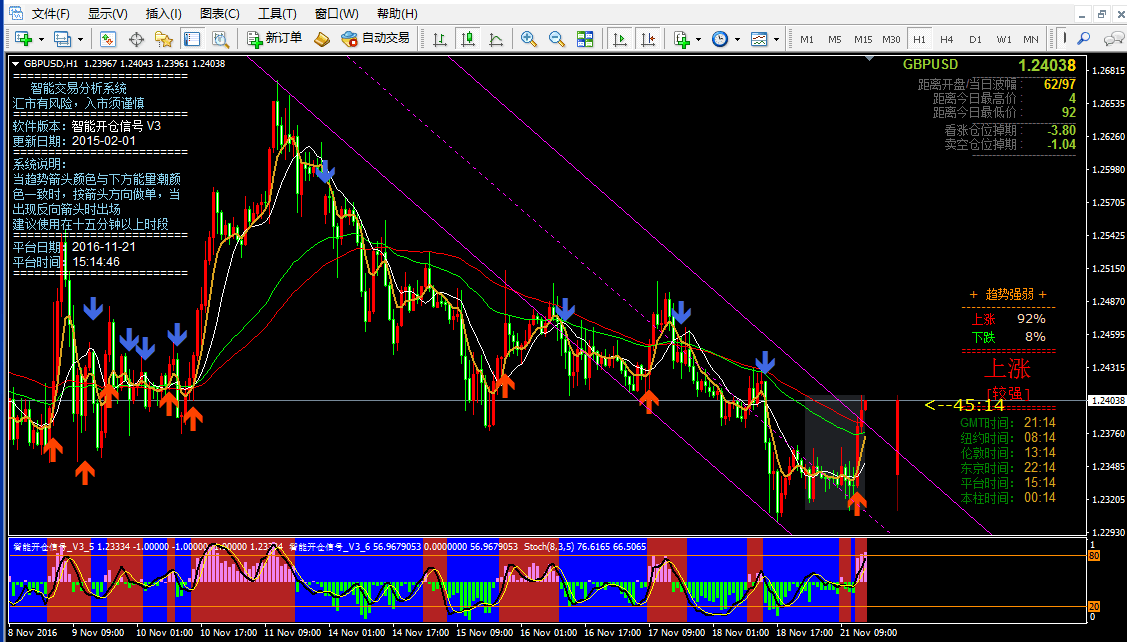This screenshot has height=642, width=1127.
Task: Click the New Order (新订单) button
Action: tap(275, 39)
